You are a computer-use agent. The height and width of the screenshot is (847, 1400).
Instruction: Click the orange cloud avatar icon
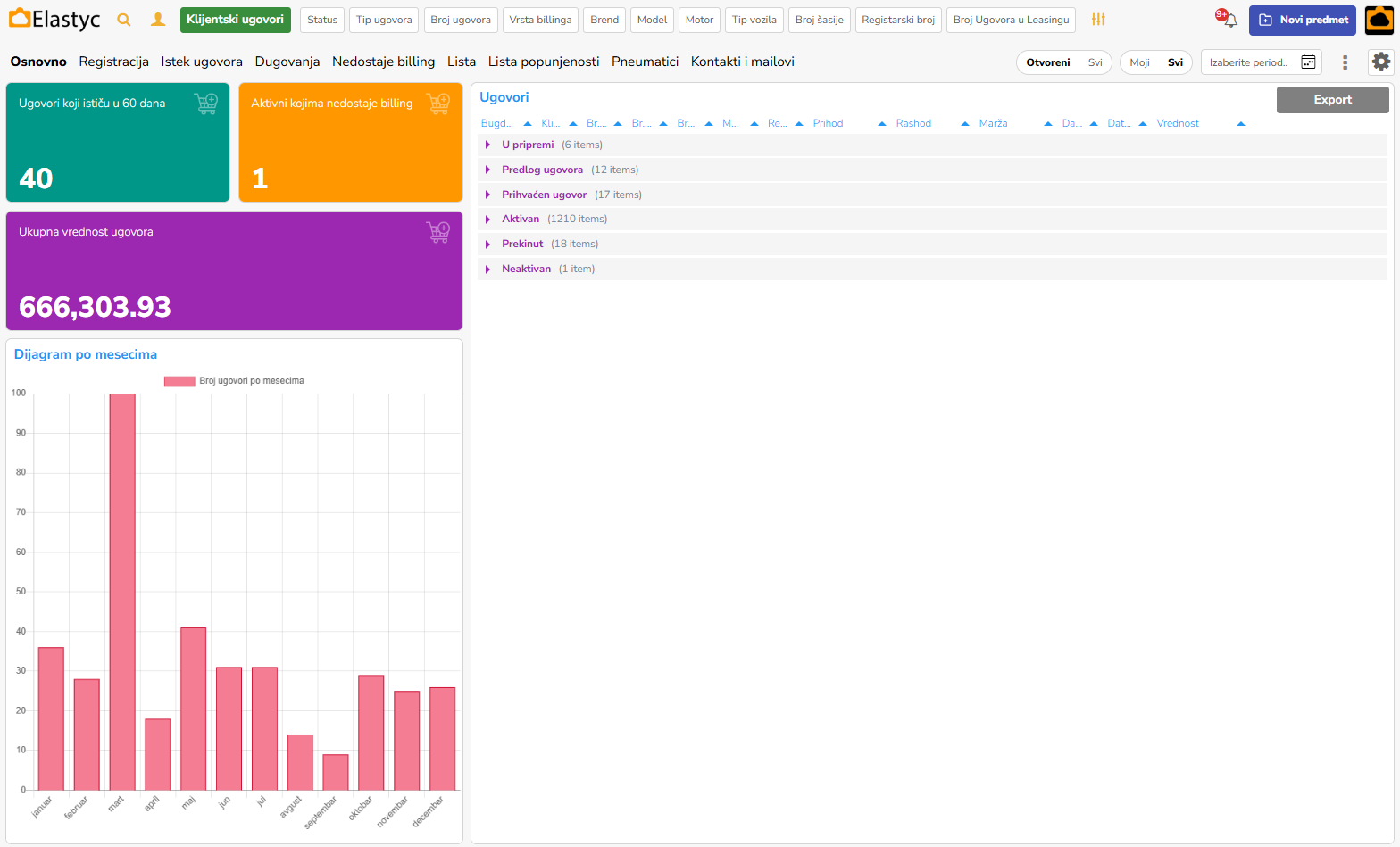tap(1379, 20)
